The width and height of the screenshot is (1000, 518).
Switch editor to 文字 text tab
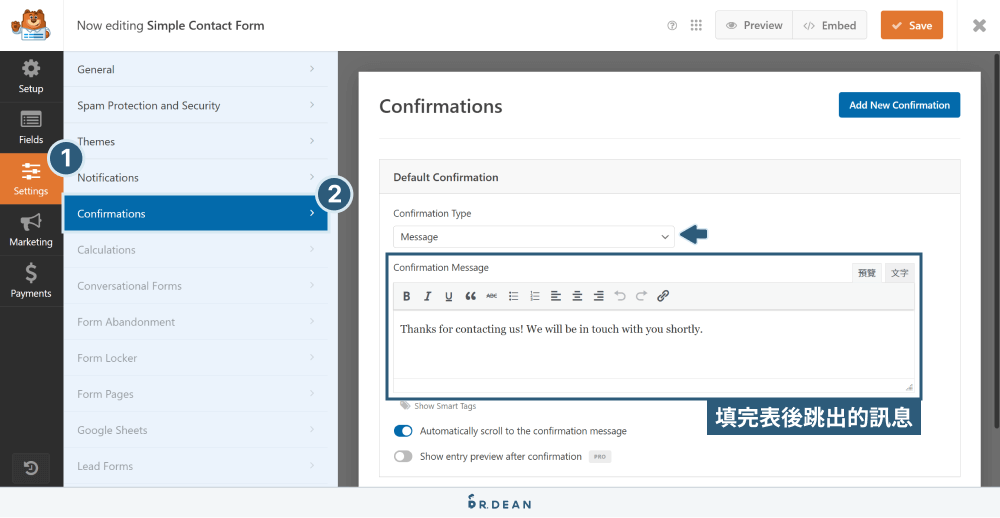(899, 273)
